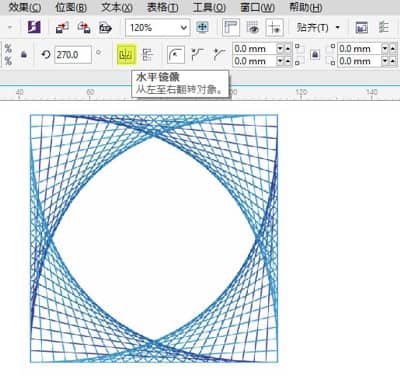This screenshot has height=376, width=400.
Task: Toggle full-screen preview icon
Action: point(202,27)
